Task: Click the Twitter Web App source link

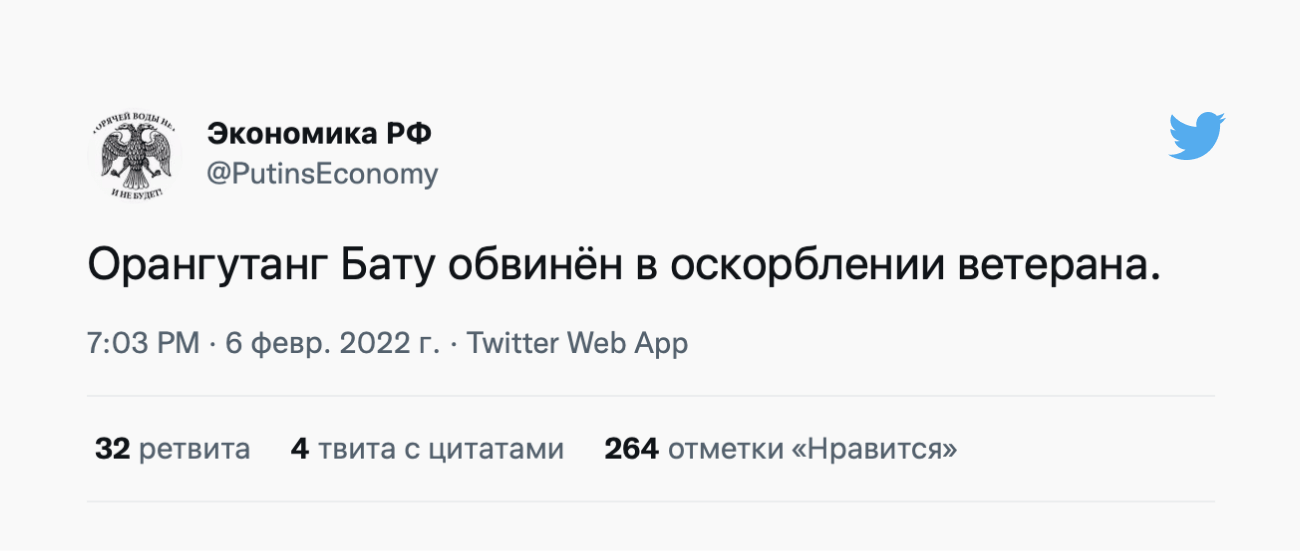Action: pyautogui.click(x=578, y=343)
